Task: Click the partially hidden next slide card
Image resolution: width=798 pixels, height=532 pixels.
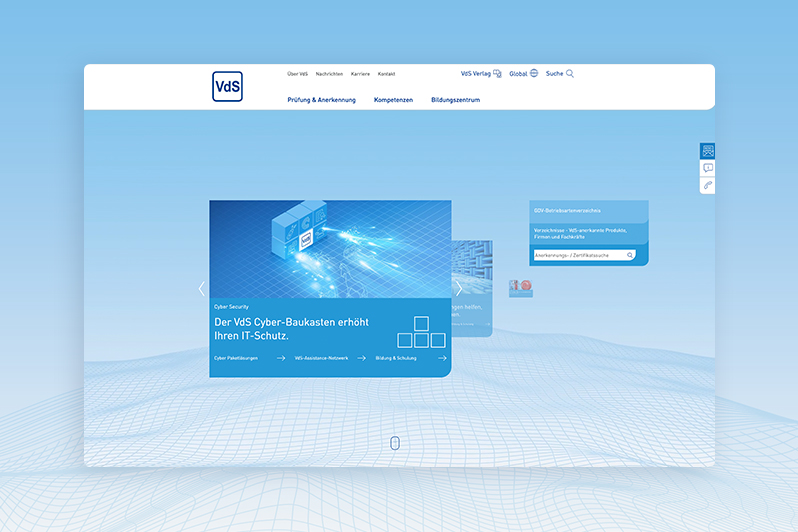Action: click(x=472, y=289)
